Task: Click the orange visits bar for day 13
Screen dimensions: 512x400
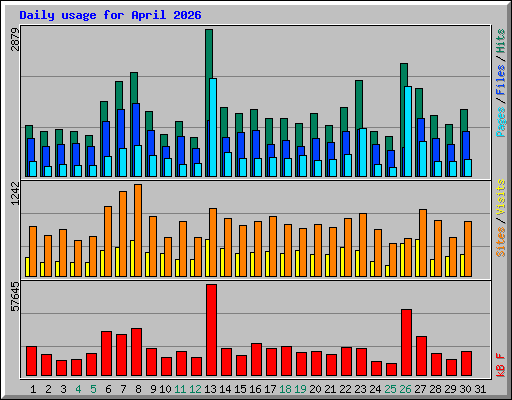Action: (x=213, y=242)
